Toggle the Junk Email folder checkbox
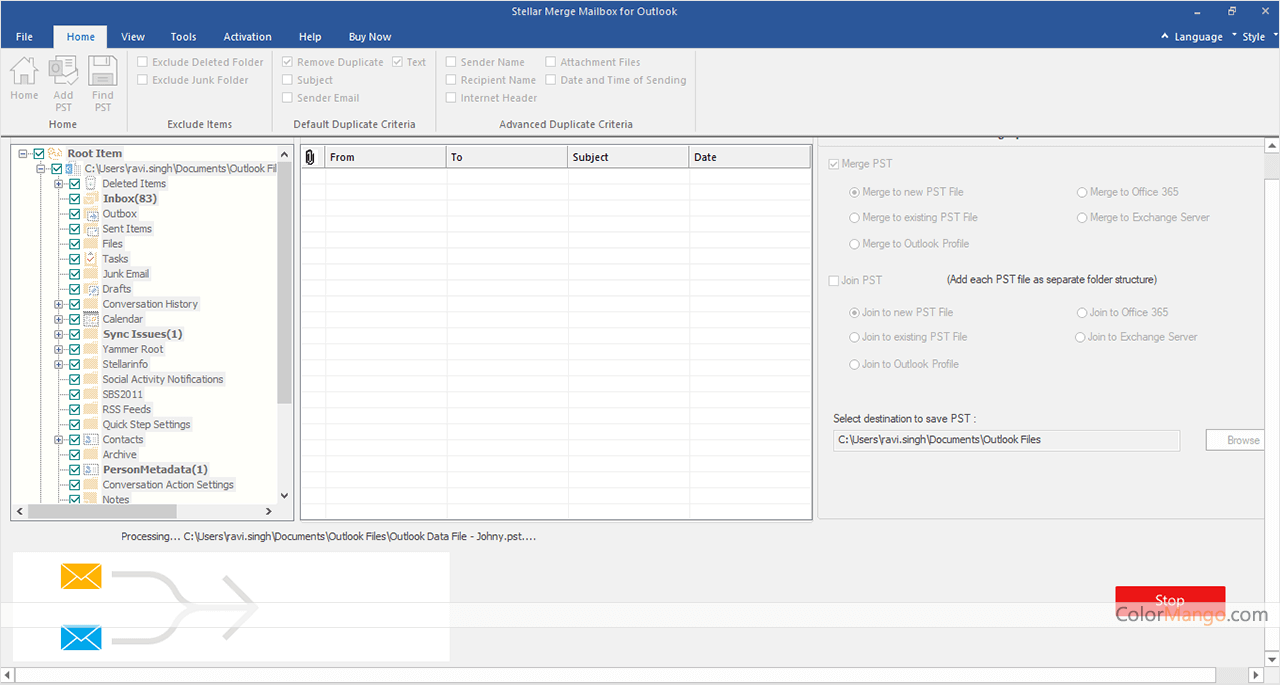This screenshot has width=1280, height=685. point(75,274)
